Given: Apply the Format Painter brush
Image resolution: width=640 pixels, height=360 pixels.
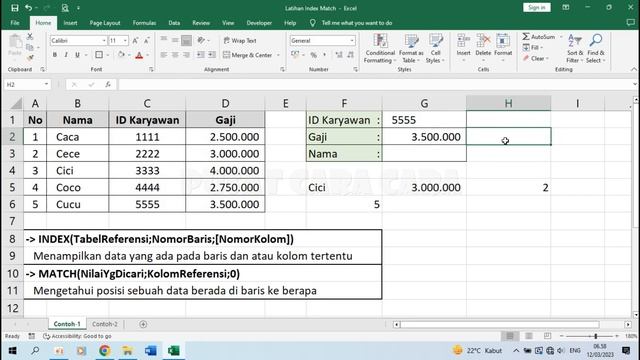Looking at the screenshot, I should click(x=30, y=58).
